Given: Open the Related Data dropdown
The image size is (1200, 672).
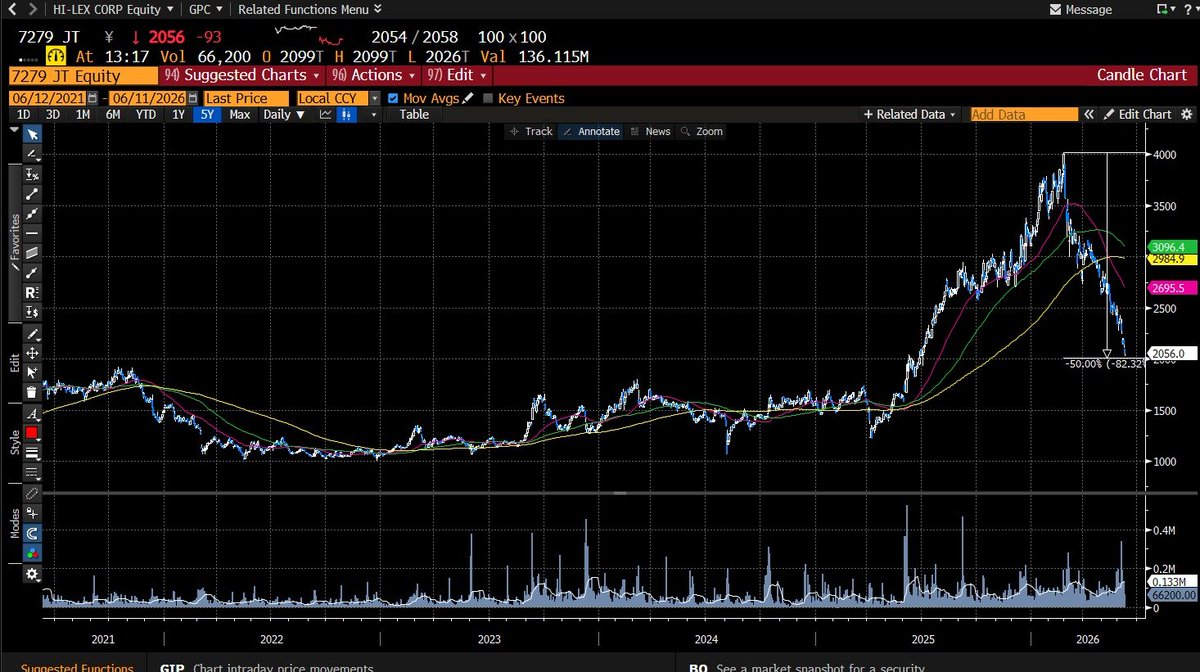Looking at the screenshot, I should [910, 114].
